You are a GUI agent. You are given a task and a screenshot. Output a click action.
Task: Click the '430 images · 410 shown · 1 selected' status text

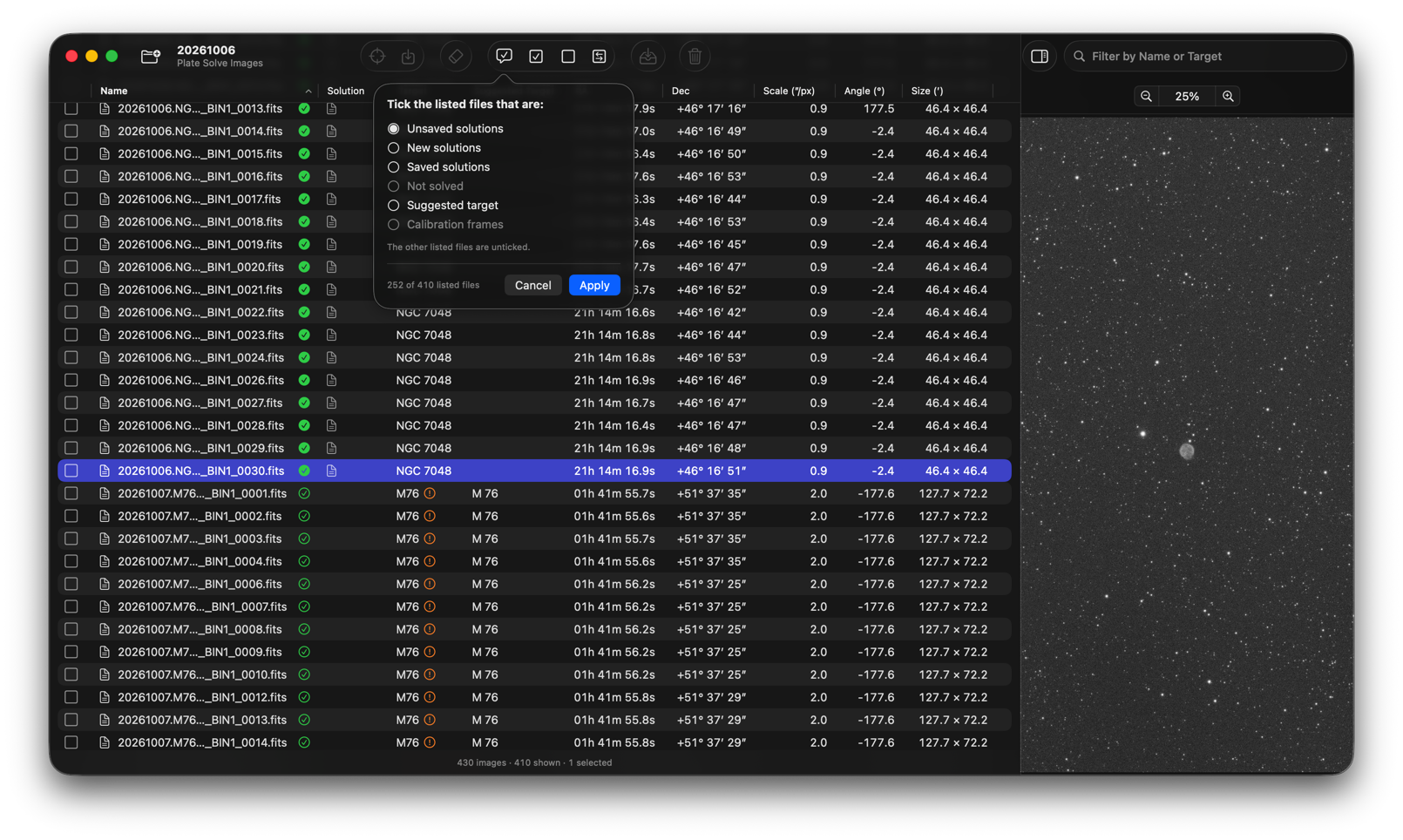(x=534, y=762)
